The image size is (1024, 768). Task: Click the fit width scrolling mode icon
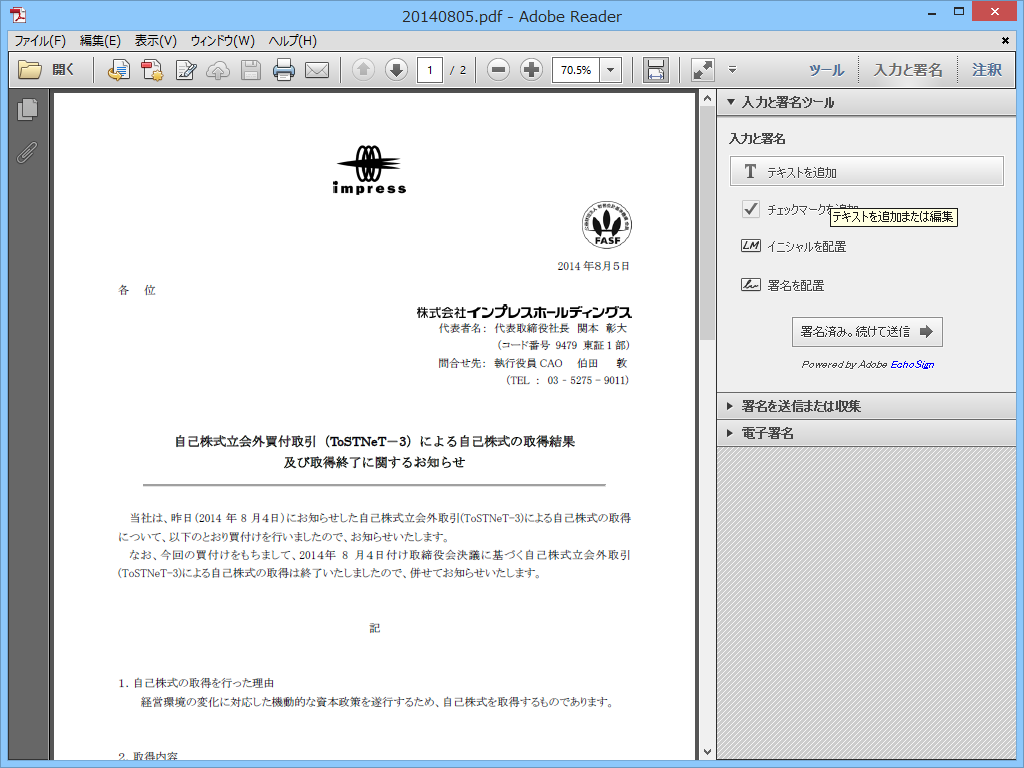pos(655,70)
